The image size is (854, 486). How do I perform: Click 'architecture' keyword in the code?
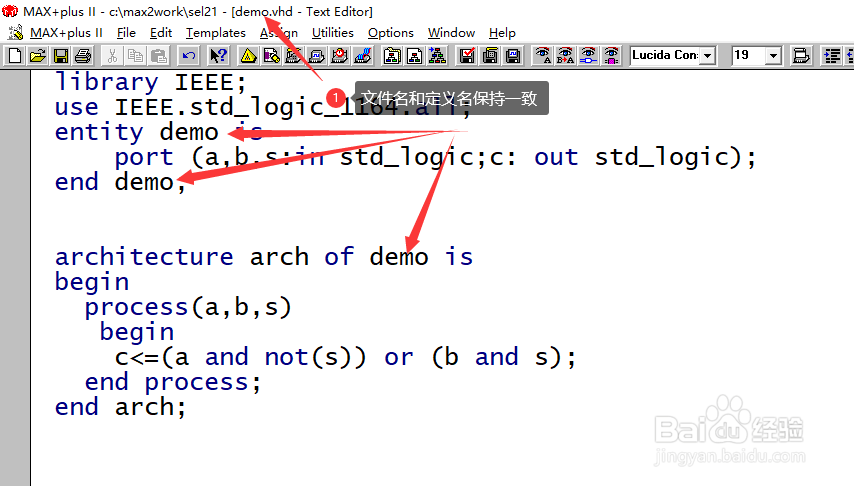(144, 257)
